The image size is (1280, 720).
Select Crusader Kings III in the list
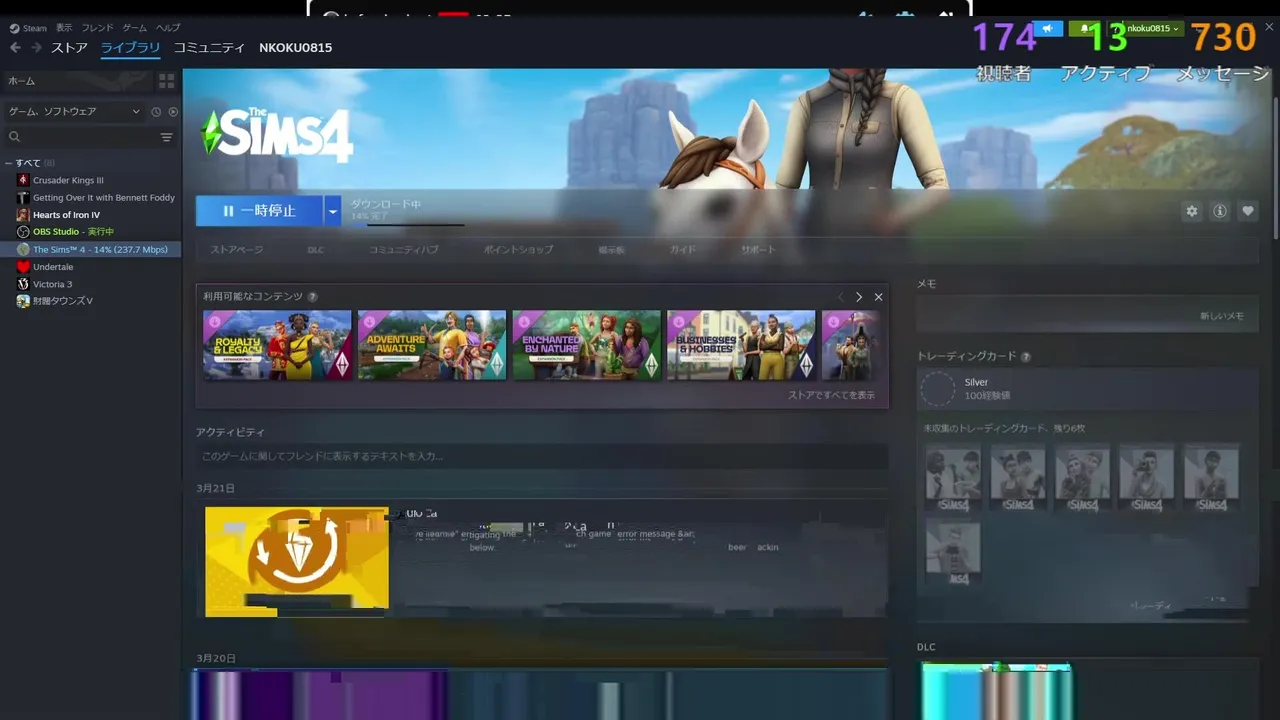(68, 180)
